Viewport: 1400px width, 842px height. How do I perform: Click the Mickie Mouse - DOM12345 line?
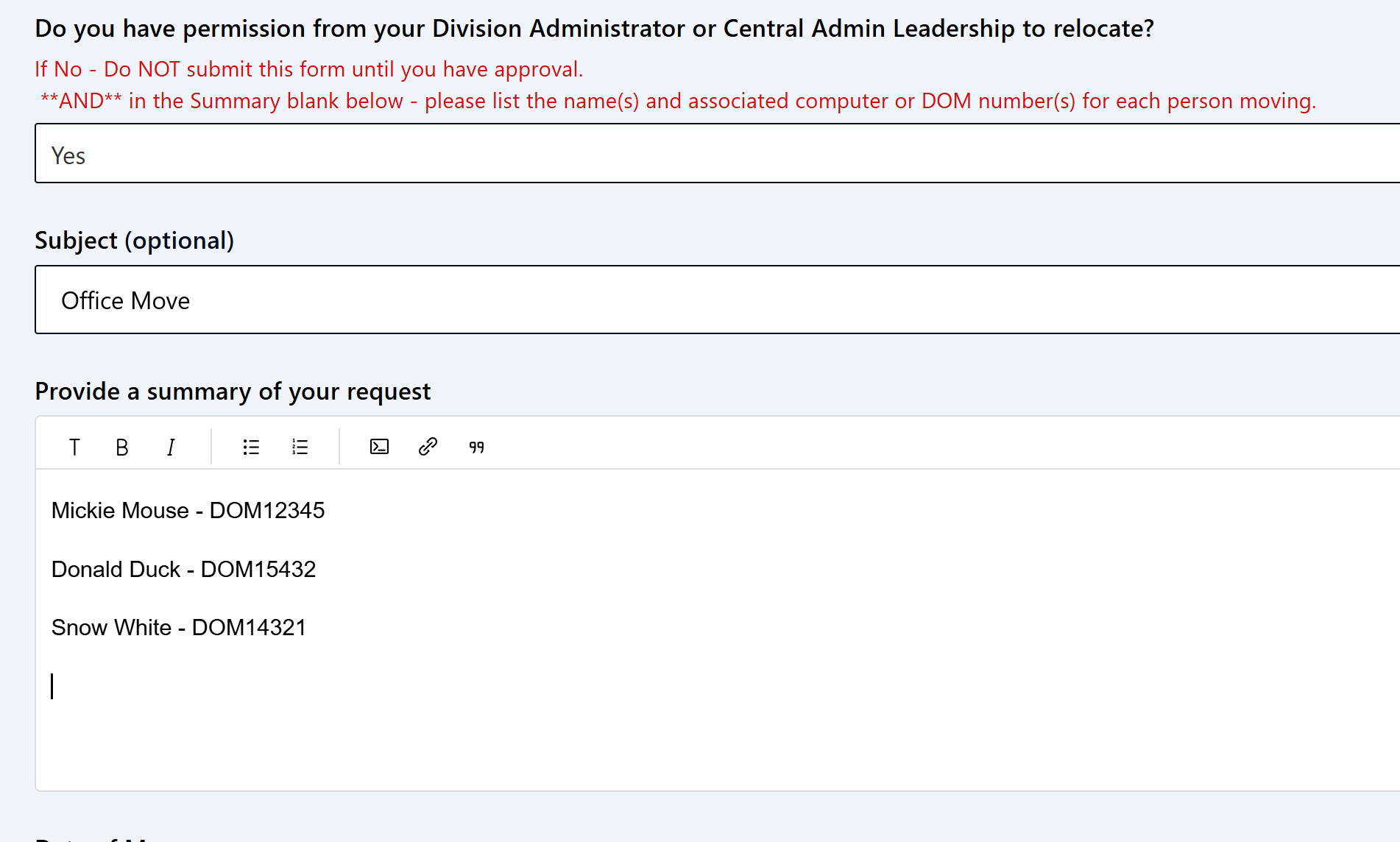(188, 510)
